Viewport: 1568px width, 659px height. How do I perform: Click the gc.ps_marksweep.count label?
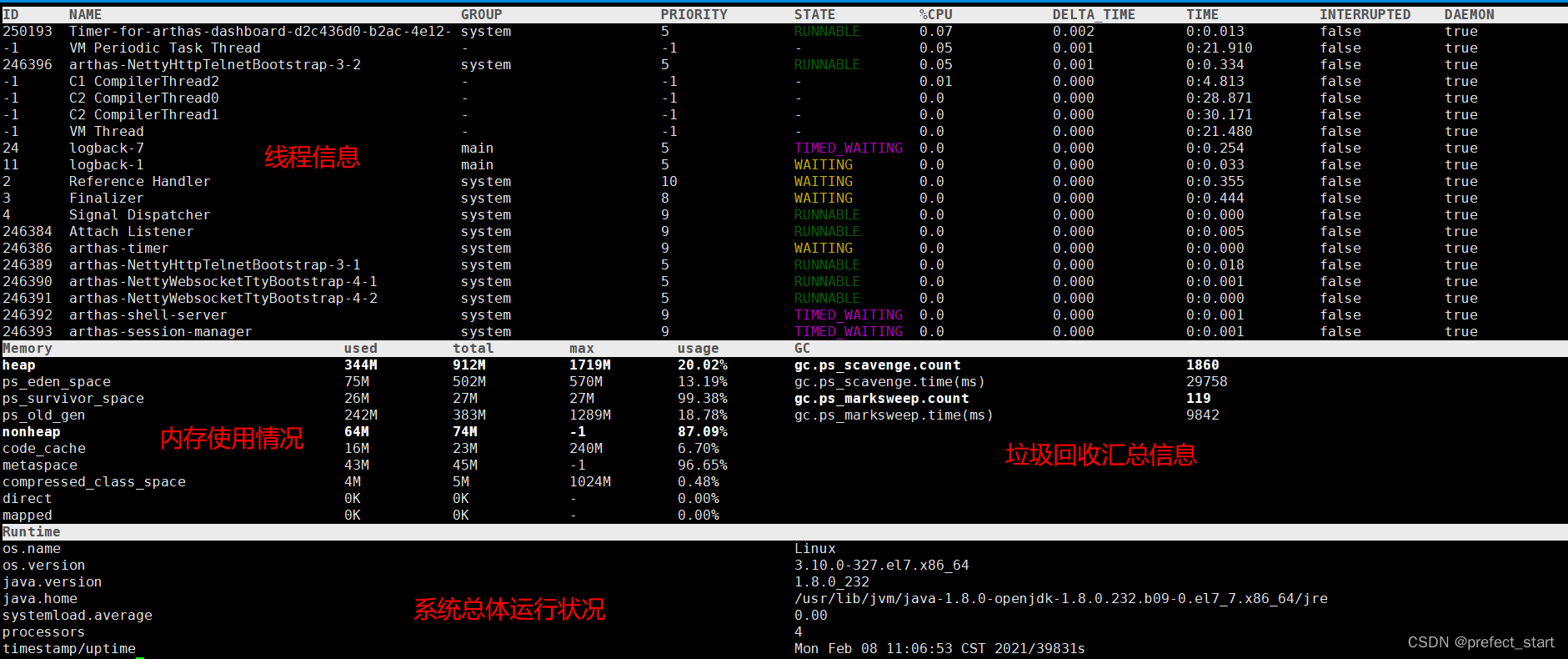882,399
